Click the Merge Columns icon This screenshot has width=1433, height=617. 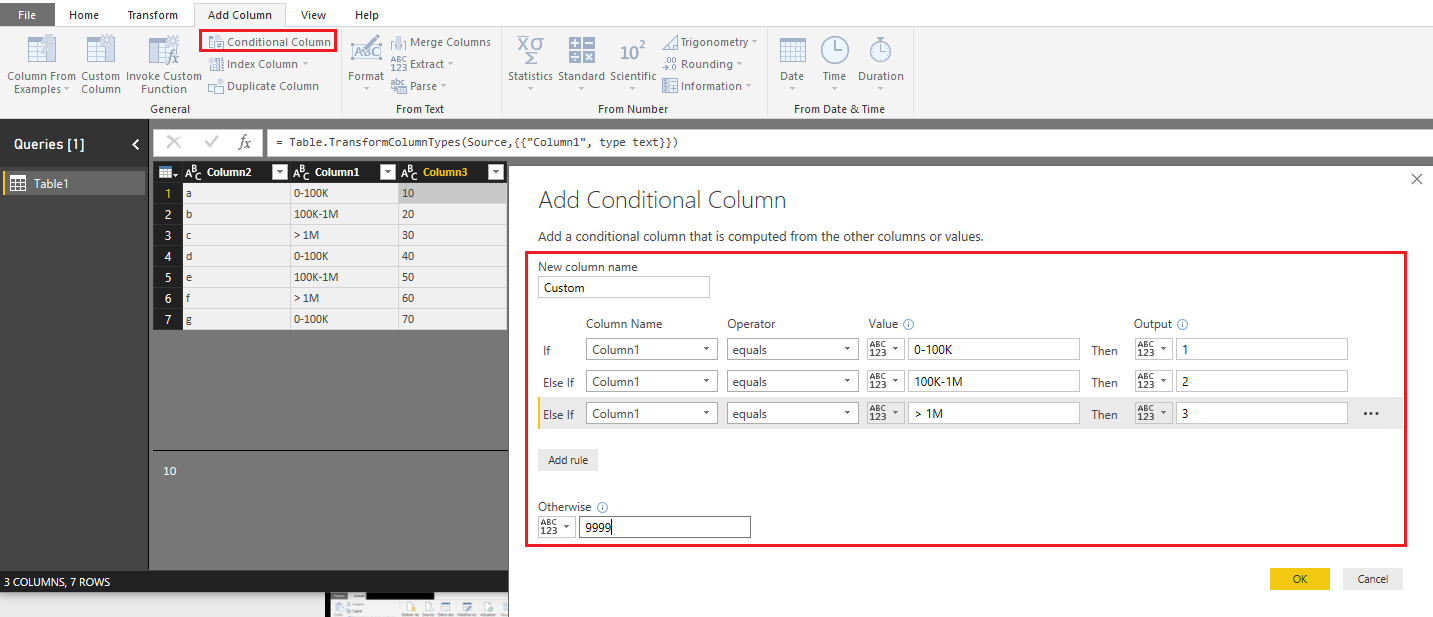point(398,42)
